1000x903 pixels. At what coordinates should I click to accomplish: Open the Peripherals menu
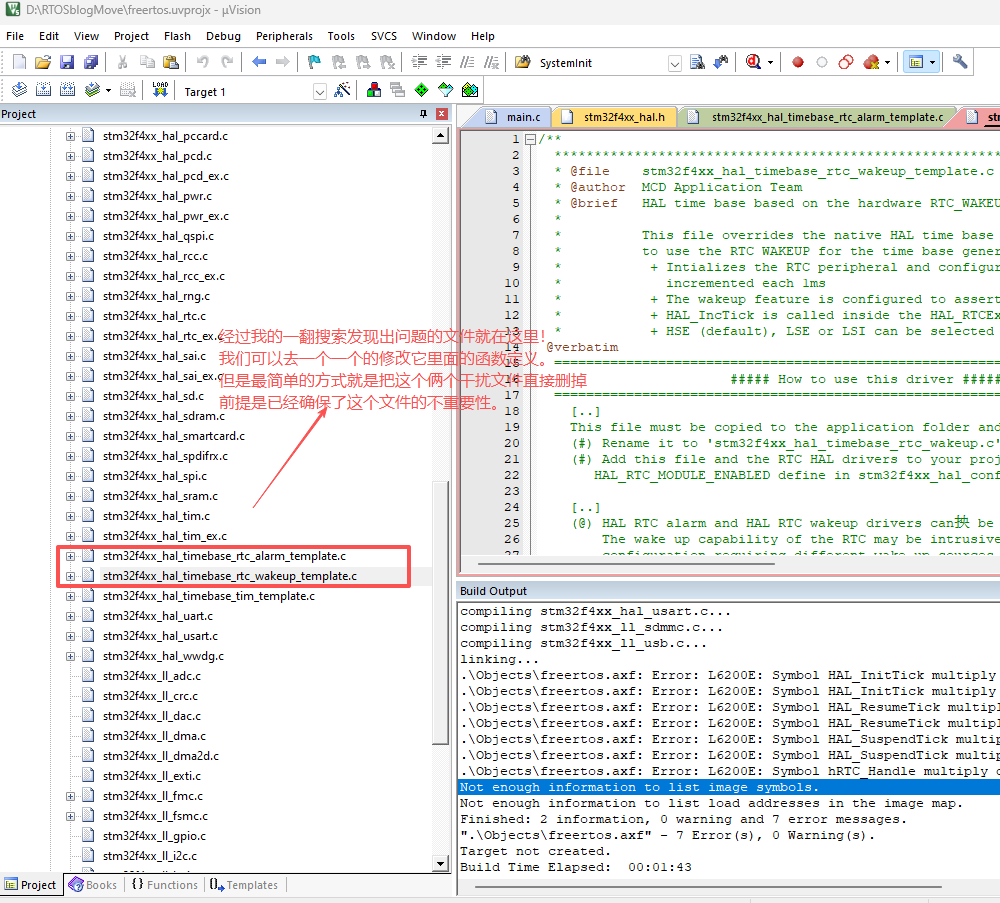coord(284,36)
